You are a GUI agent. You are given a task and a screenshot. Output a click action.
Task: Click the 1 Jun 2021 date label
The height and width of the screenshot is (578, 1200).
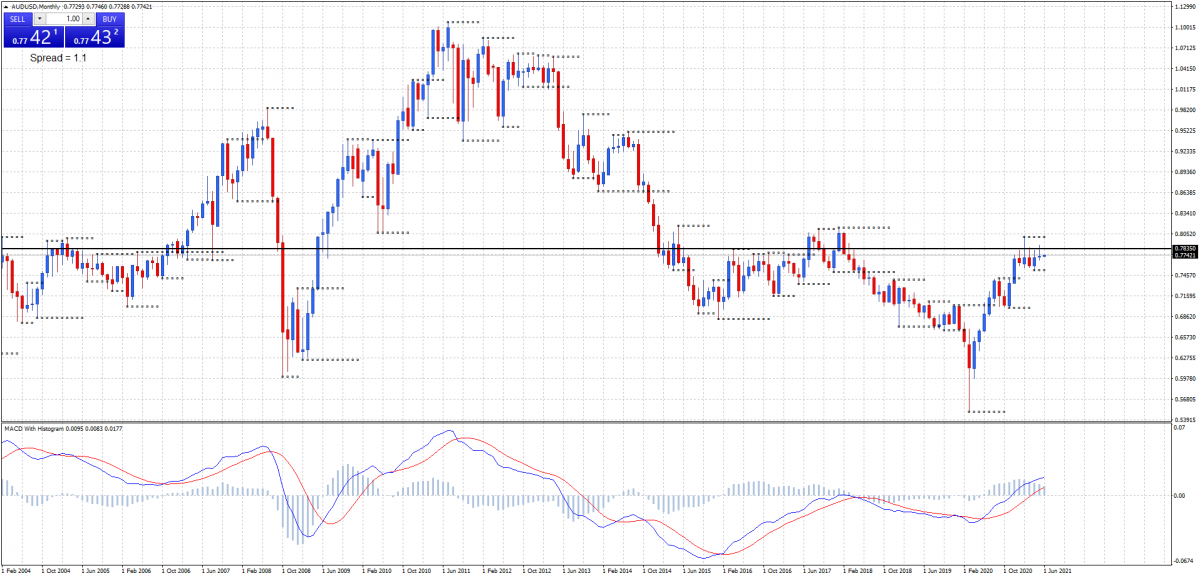coord(1056,572)
